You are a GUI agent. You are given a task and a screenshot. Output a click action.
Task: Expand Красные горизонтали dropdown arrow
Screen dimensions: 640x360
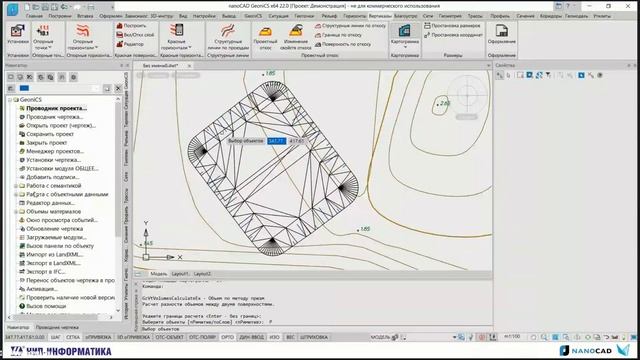pos(189,48)
